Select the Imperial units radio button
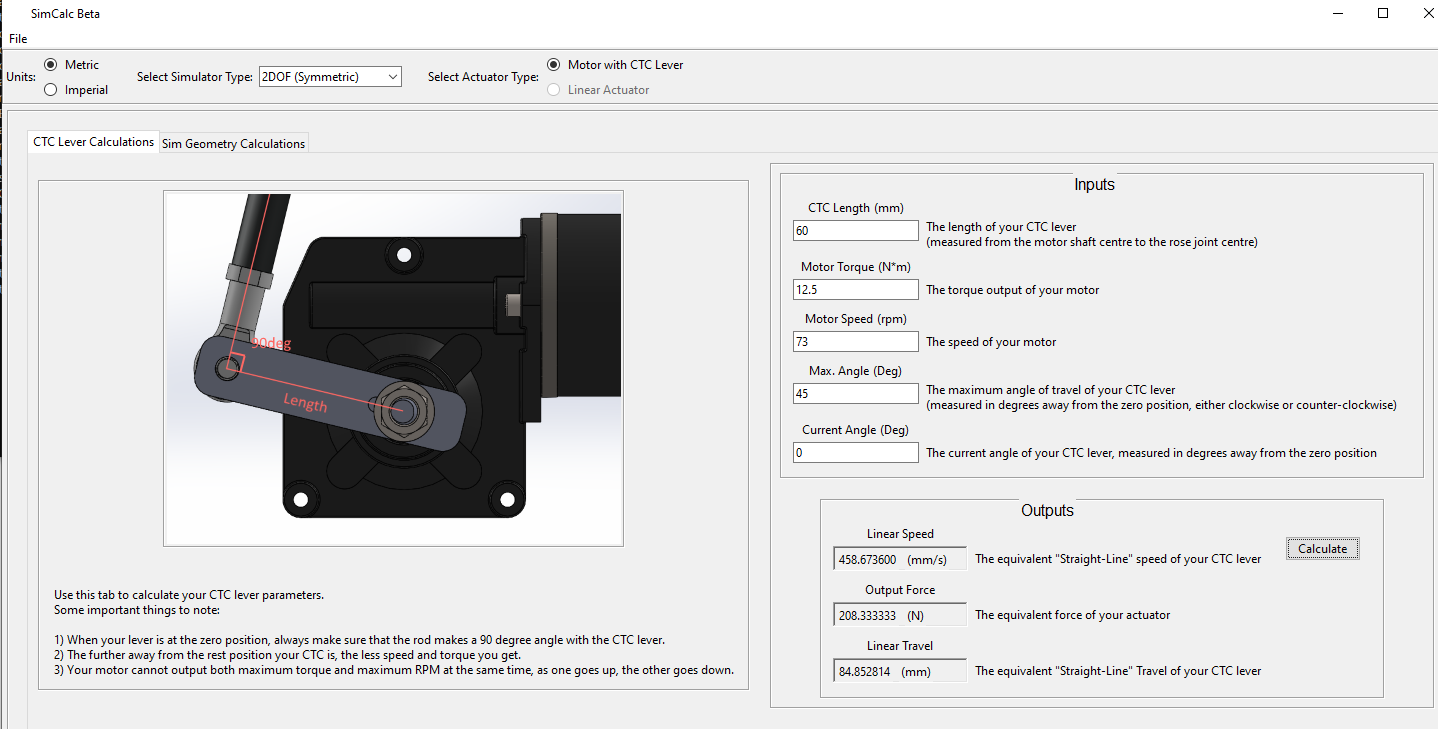The width and height of the screenshot is (1438, 729). [51, 90]
